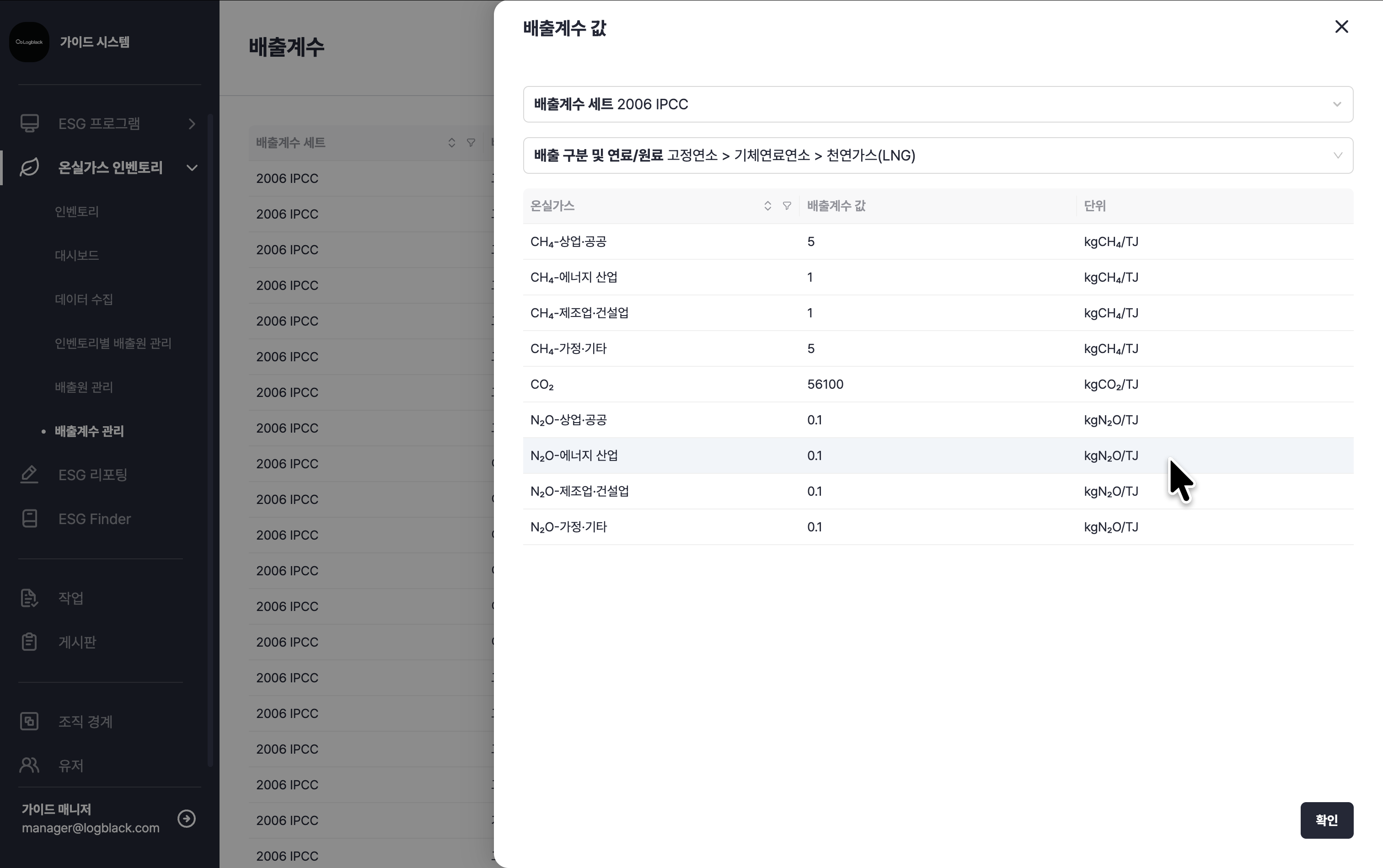
Task: Click the ESG 리포팅 pencil icon
Action: coord(29,475)
